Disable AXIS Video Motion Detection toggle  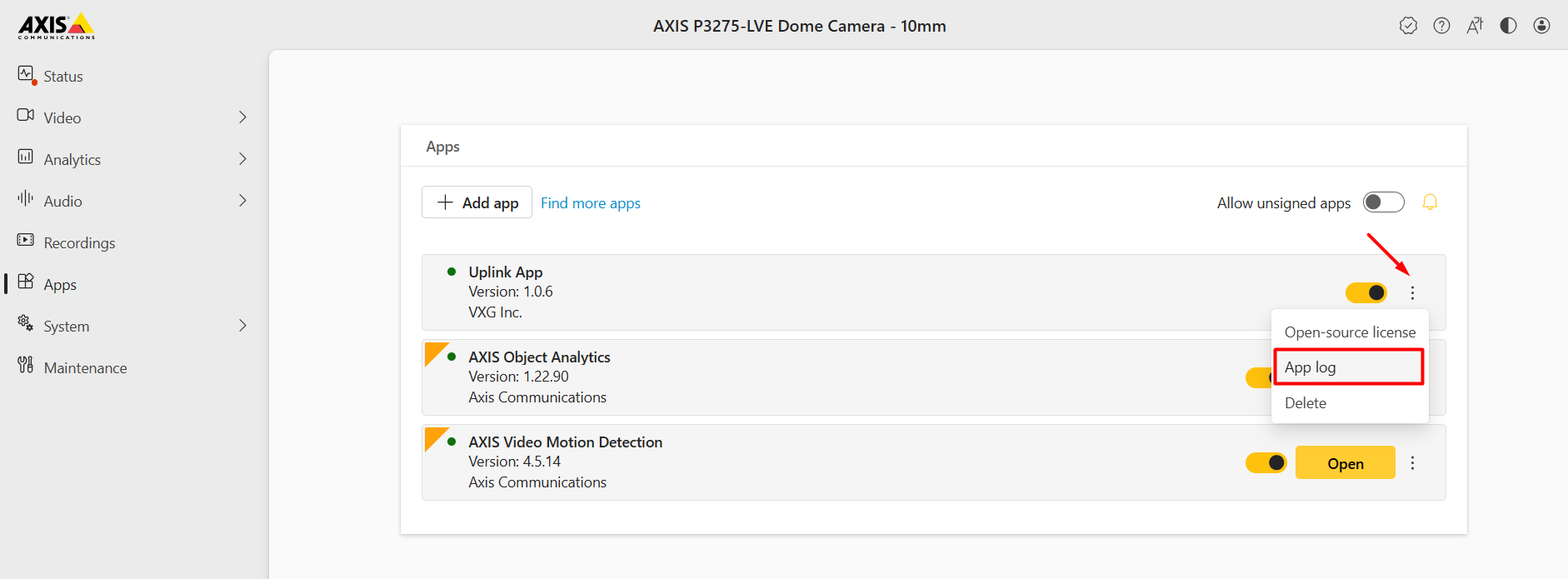1266,463
